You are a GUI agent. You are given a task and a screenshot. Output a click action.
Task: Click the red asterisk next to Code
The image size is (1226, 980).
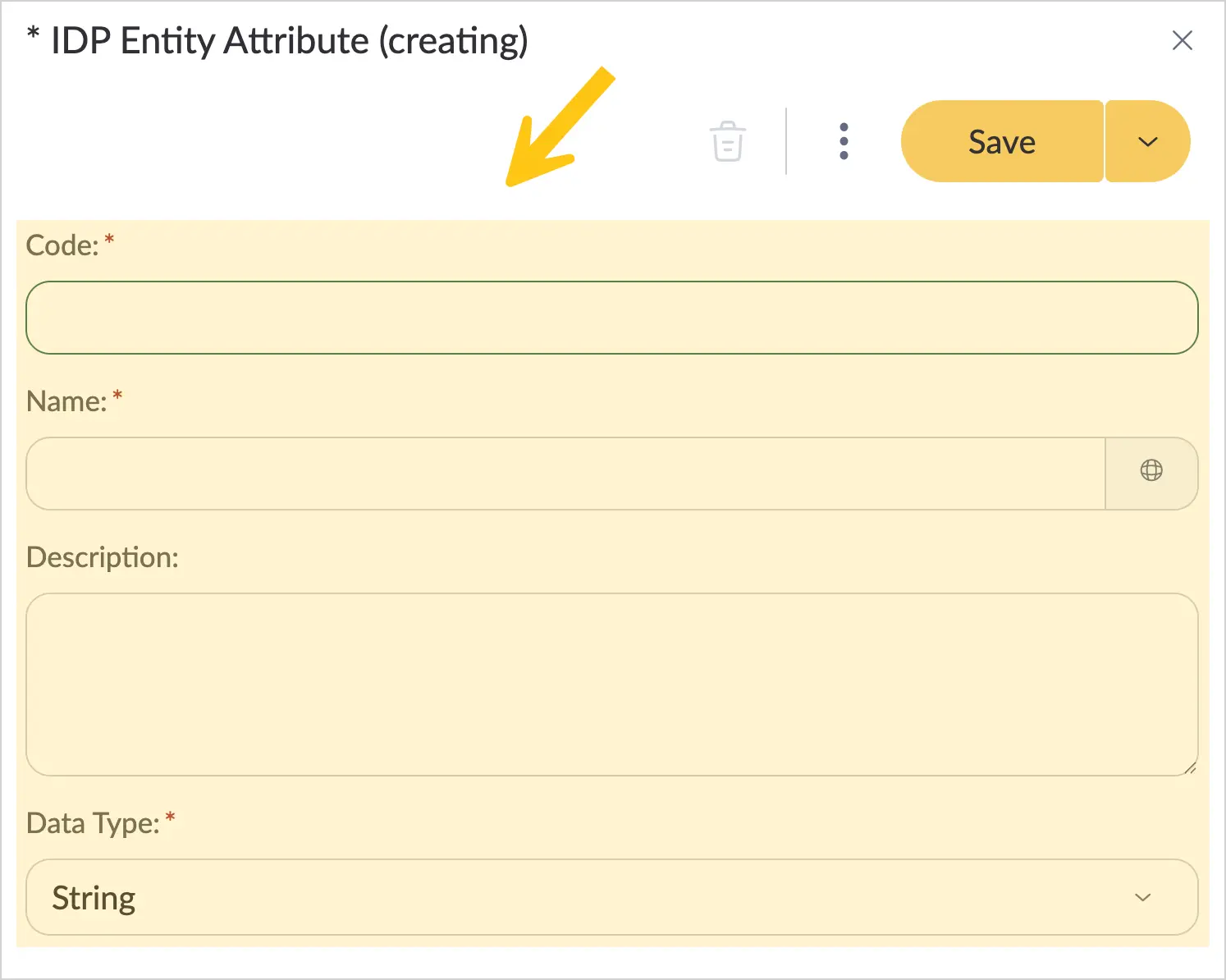pyautogui.click(x=109, y=240)
